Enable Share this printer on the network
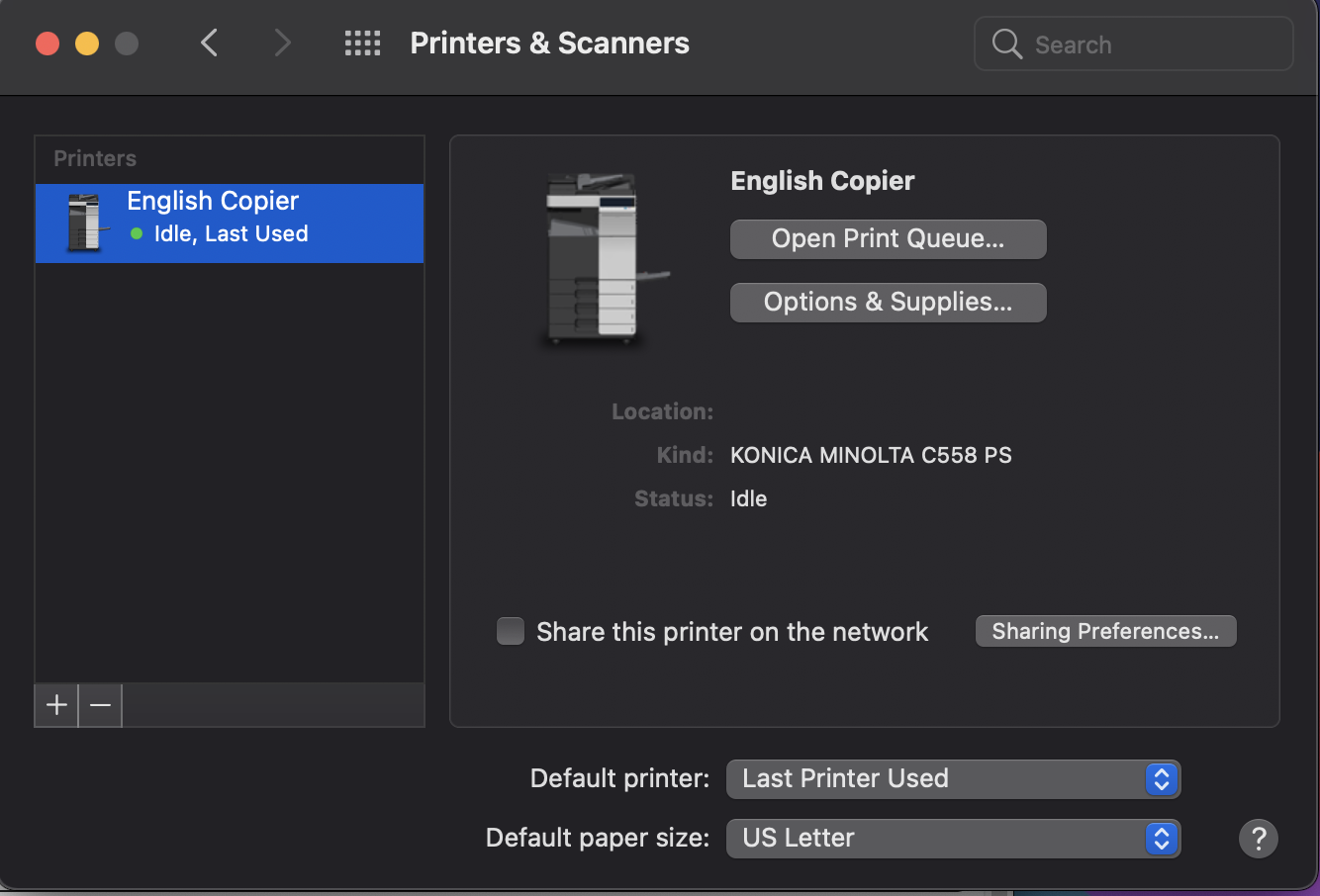 pyautogui.click(x=511, y=631)
